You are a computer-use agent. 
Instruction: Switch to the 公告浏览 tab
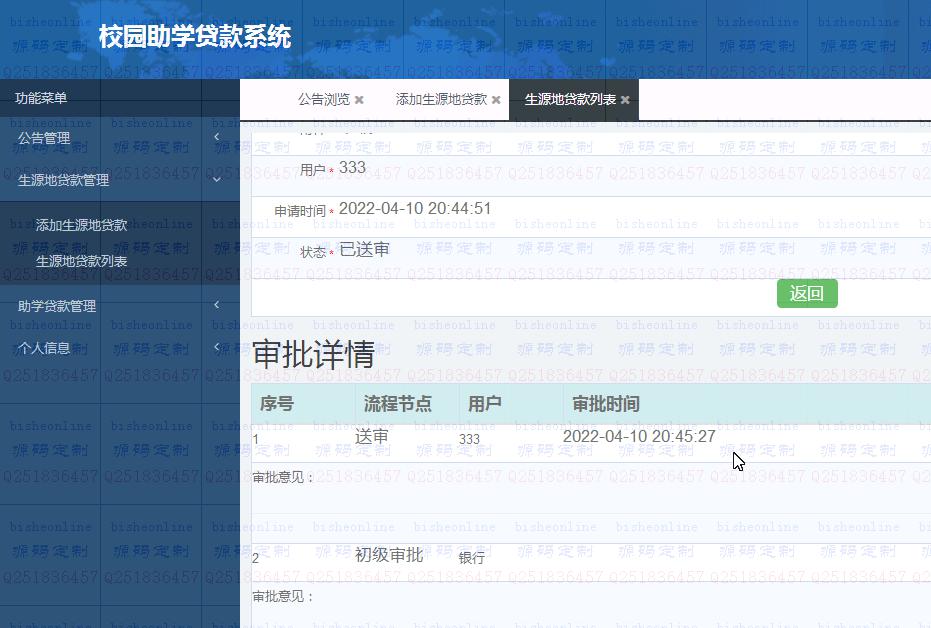pos(324,99)
